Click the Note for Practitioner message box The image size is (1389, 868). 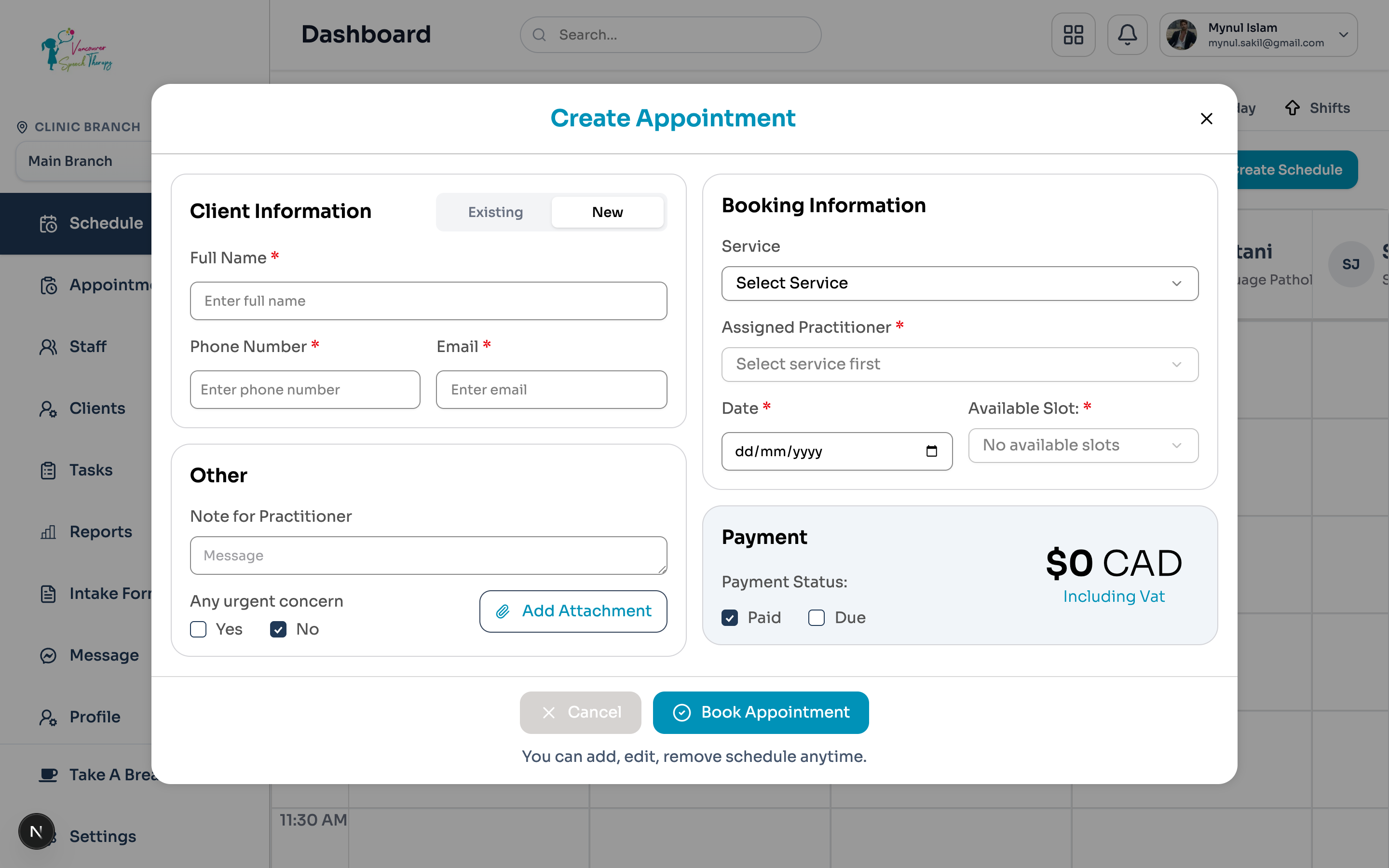(428, 556)
